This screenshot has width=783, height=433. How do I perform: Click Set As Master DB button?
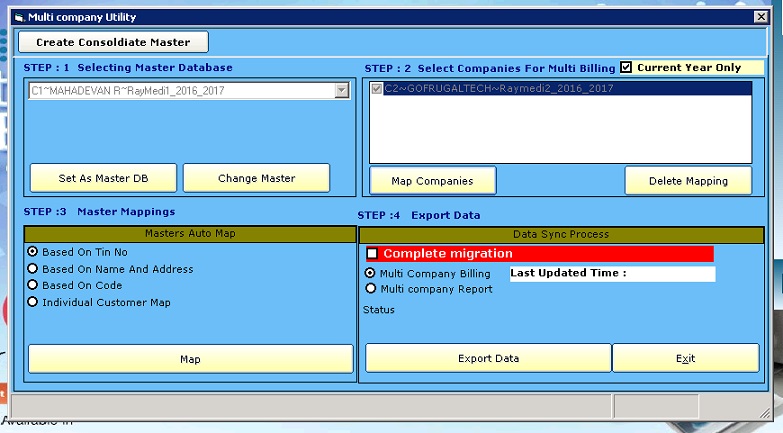coord(103,178)
